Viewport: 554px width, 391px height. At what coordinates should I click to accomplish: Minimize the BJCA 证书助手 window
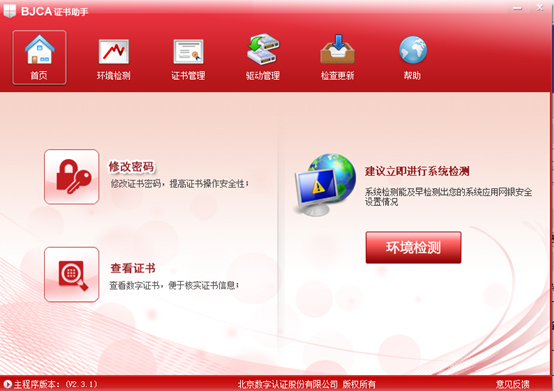point(518,8)
